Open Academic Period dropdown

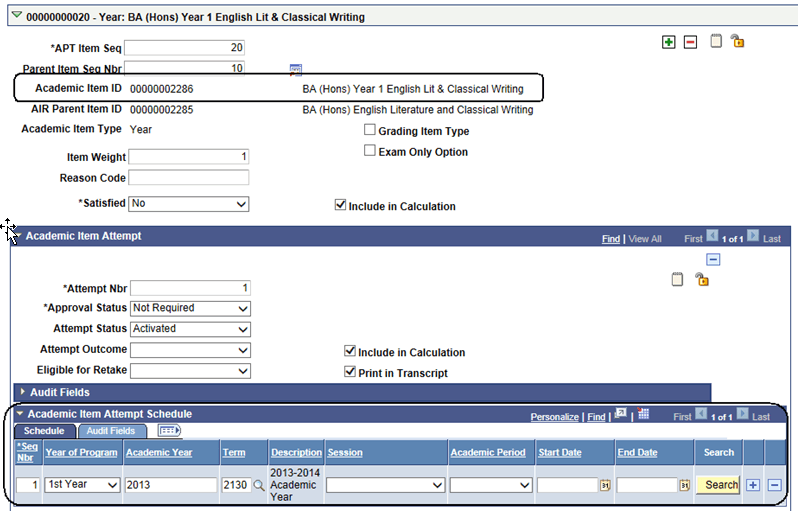(x=491, y=485)
